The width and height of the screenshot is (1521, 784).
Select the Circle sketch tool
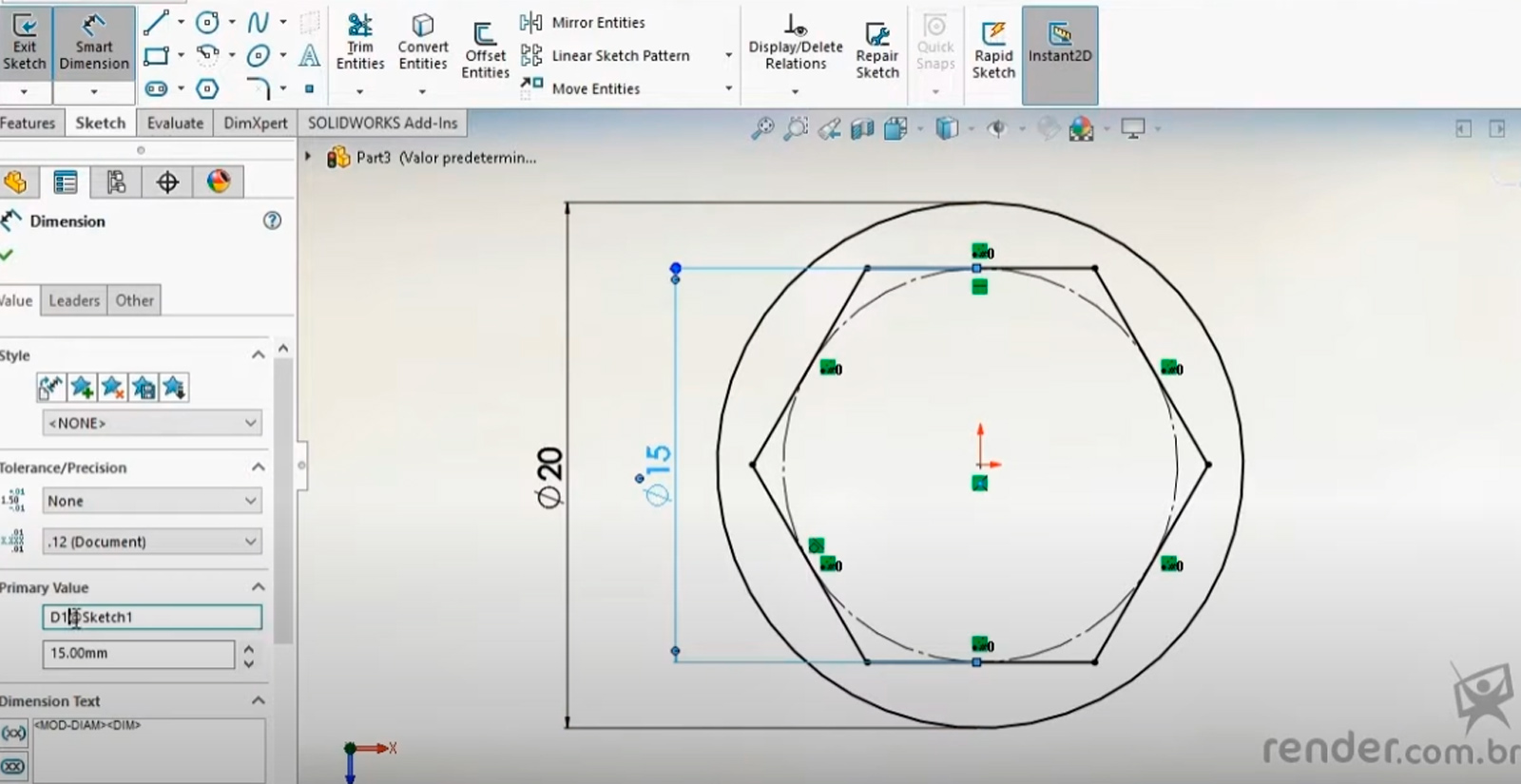coord(206,22)
